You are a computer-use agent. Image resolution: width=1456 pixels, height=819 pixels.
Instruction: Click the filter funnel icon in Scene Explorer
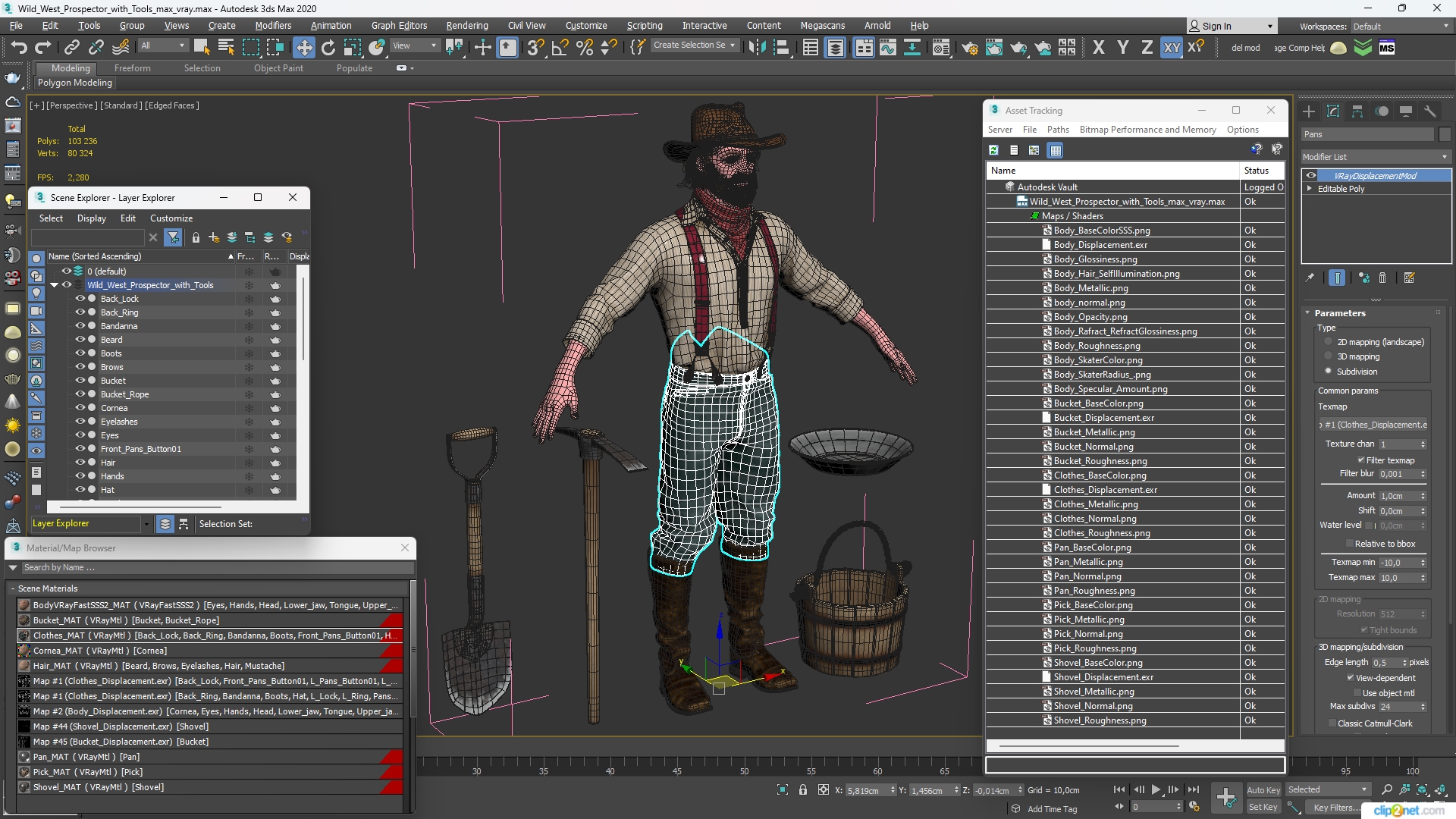click(x=173, y=237)
